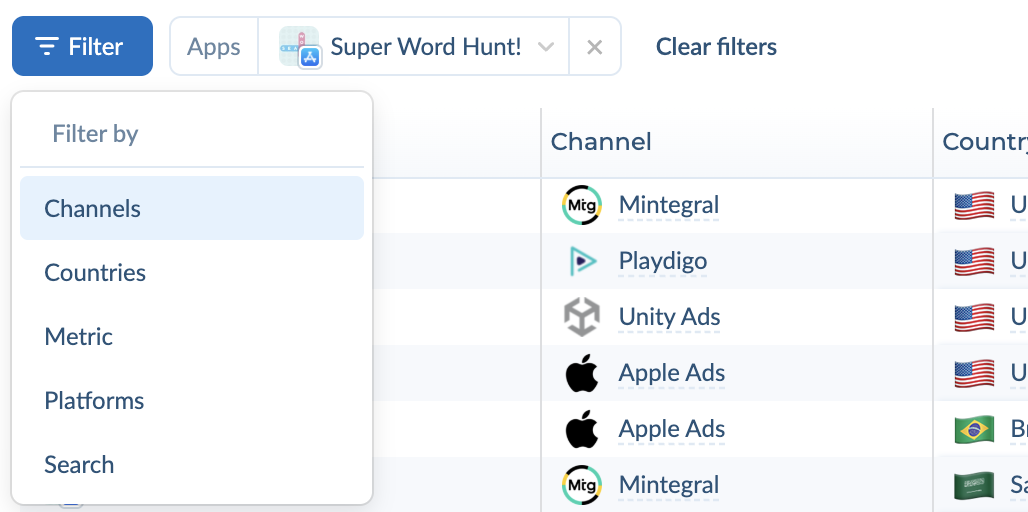Click the Saudi Arabia flag icon
Viewport: 1028px width, 512px height.
(974, 485)
